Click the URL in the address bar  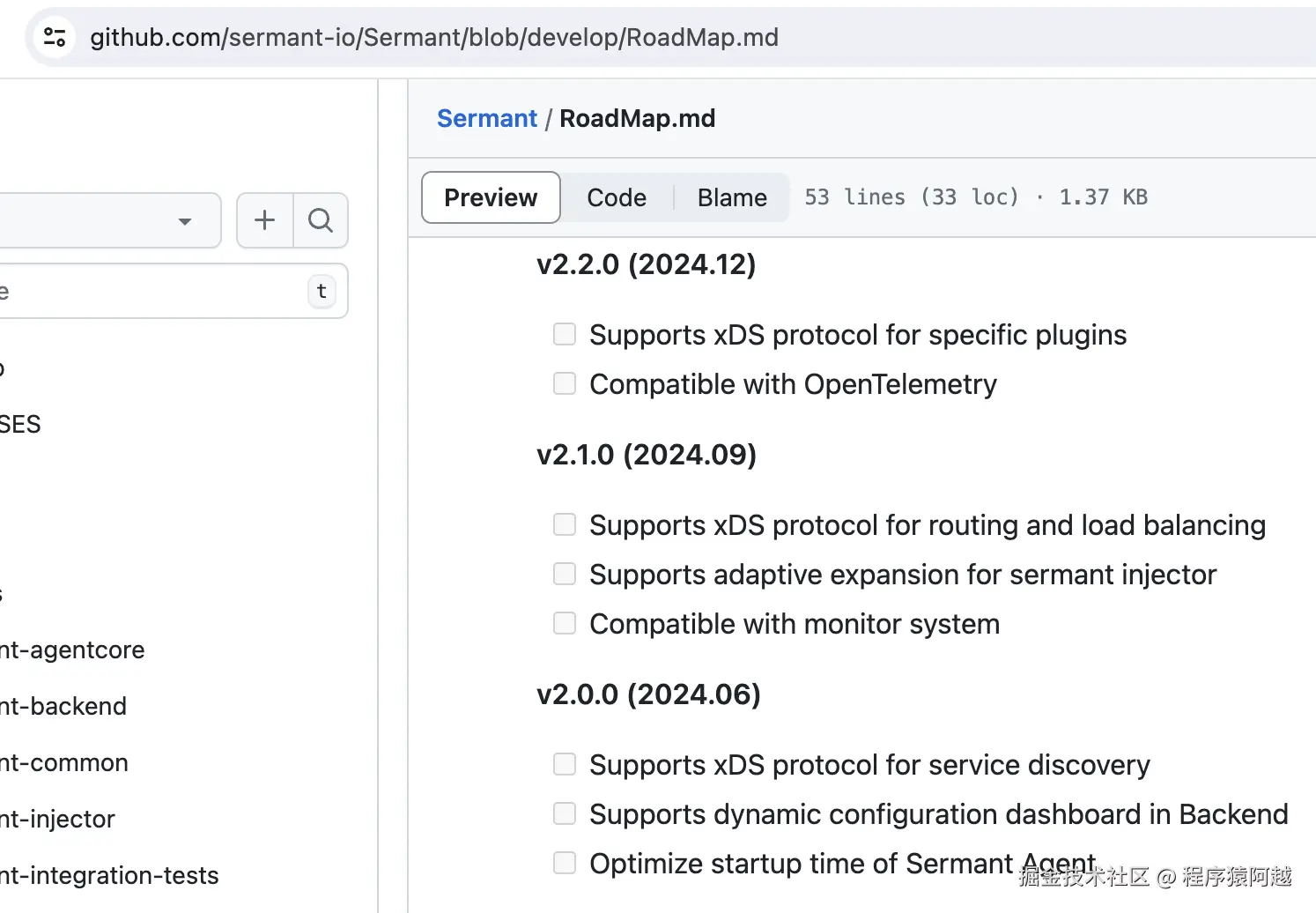pos(434,37)
